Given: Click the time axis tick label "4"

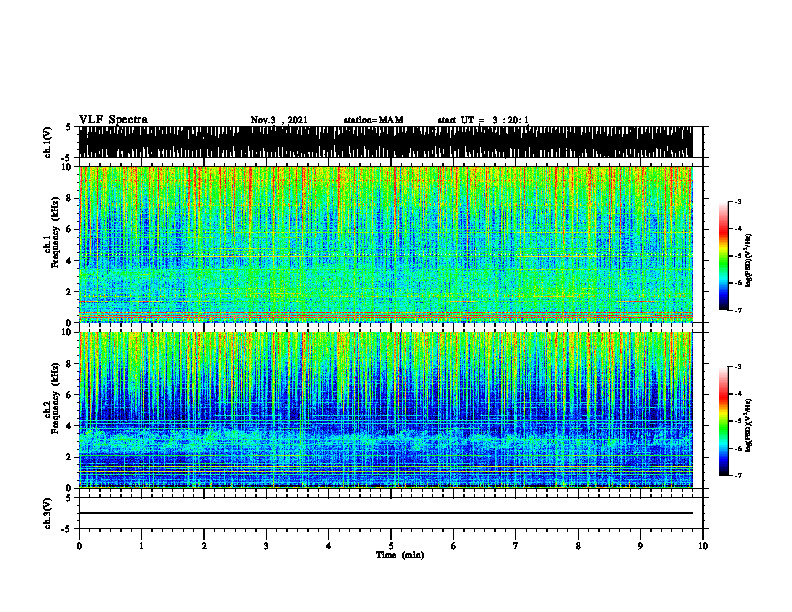Looking at the screenshot, I should click(x=329, y=546).
